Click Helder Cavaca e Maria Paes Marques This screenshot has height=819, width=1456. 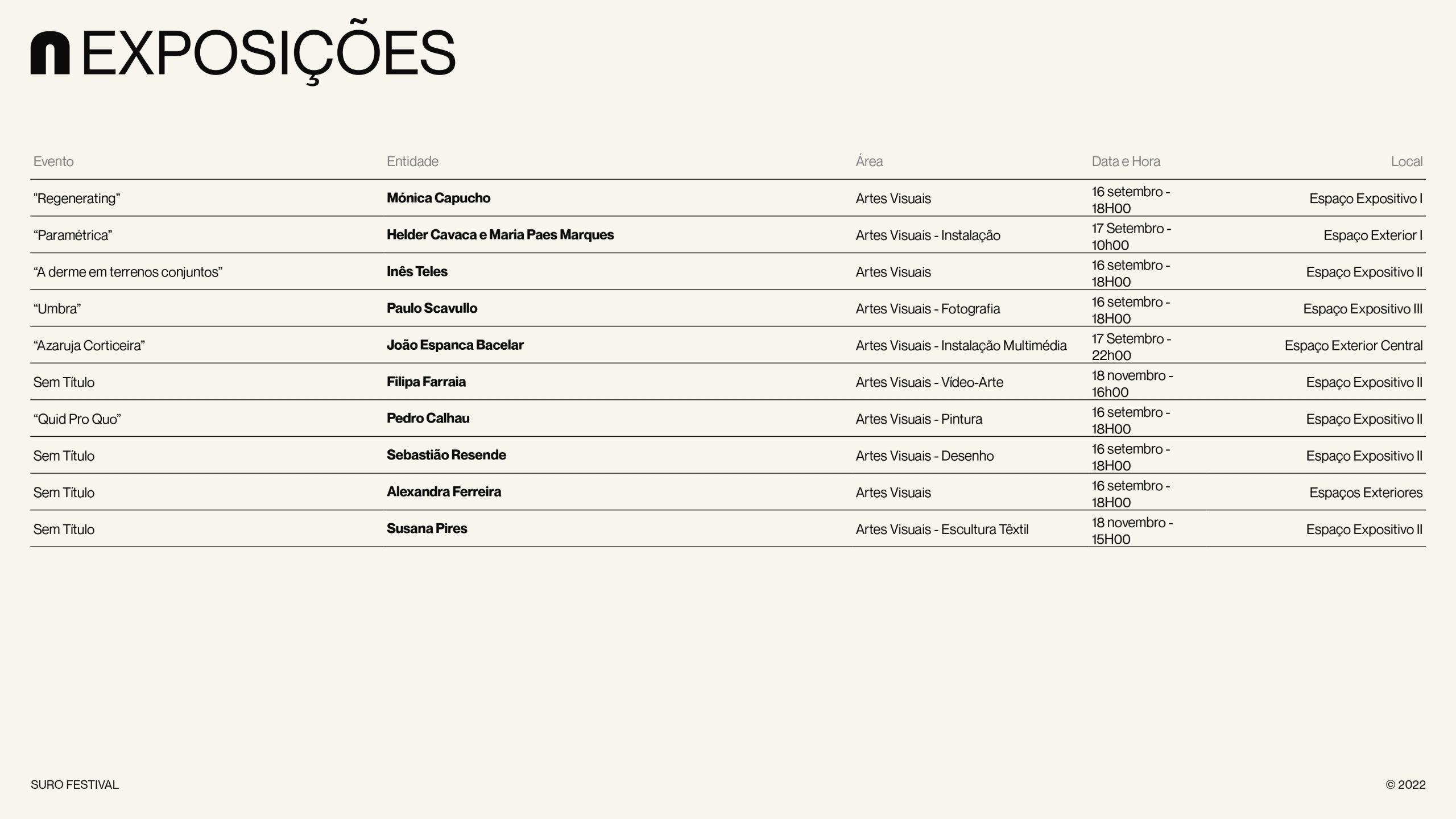500,235
